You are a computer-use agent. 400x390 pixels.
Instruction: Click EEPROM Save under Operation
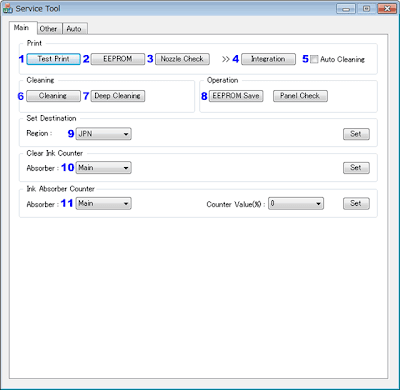pyautogui.click(x=236, y=96)
